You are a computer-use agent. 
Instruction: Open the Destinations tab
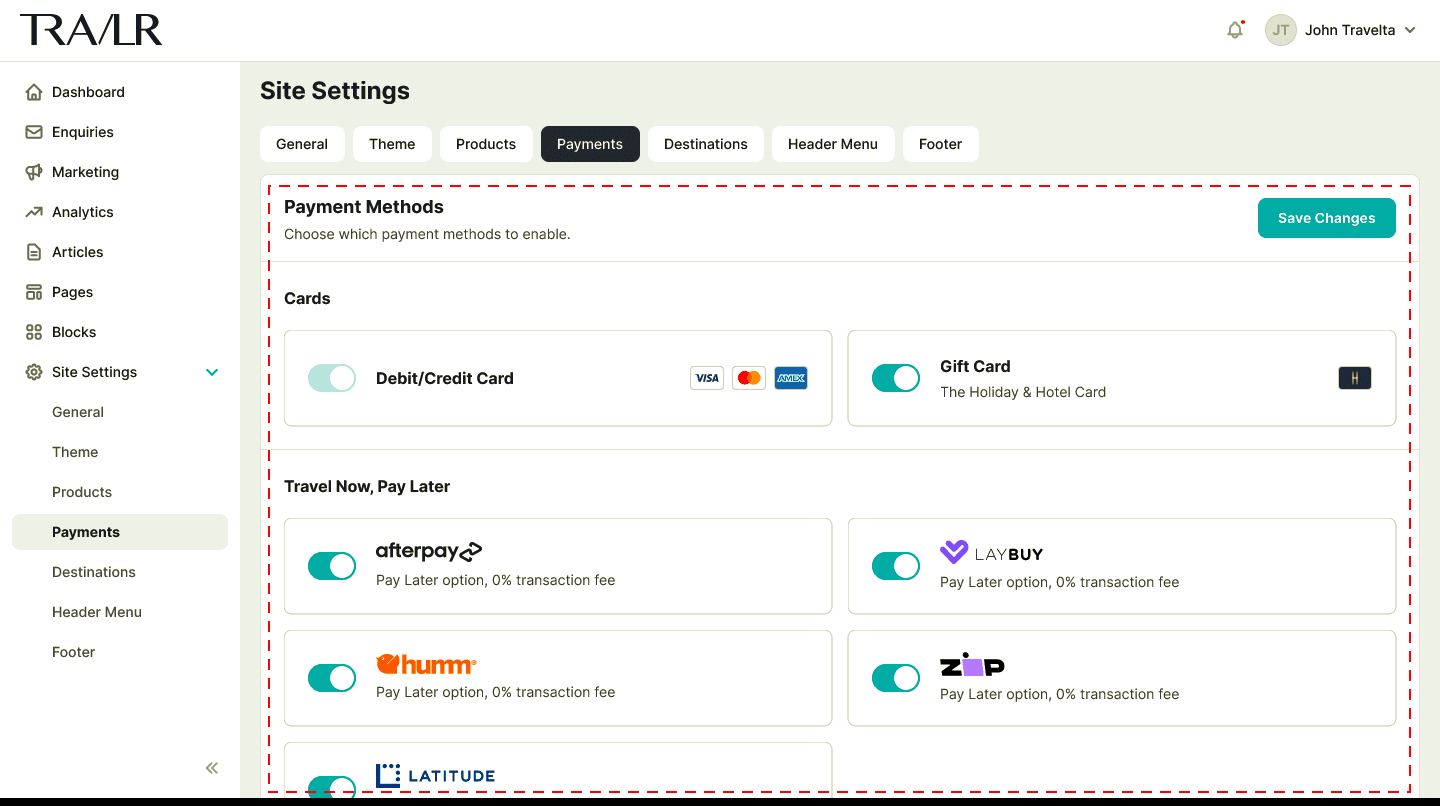pos(706,144)
